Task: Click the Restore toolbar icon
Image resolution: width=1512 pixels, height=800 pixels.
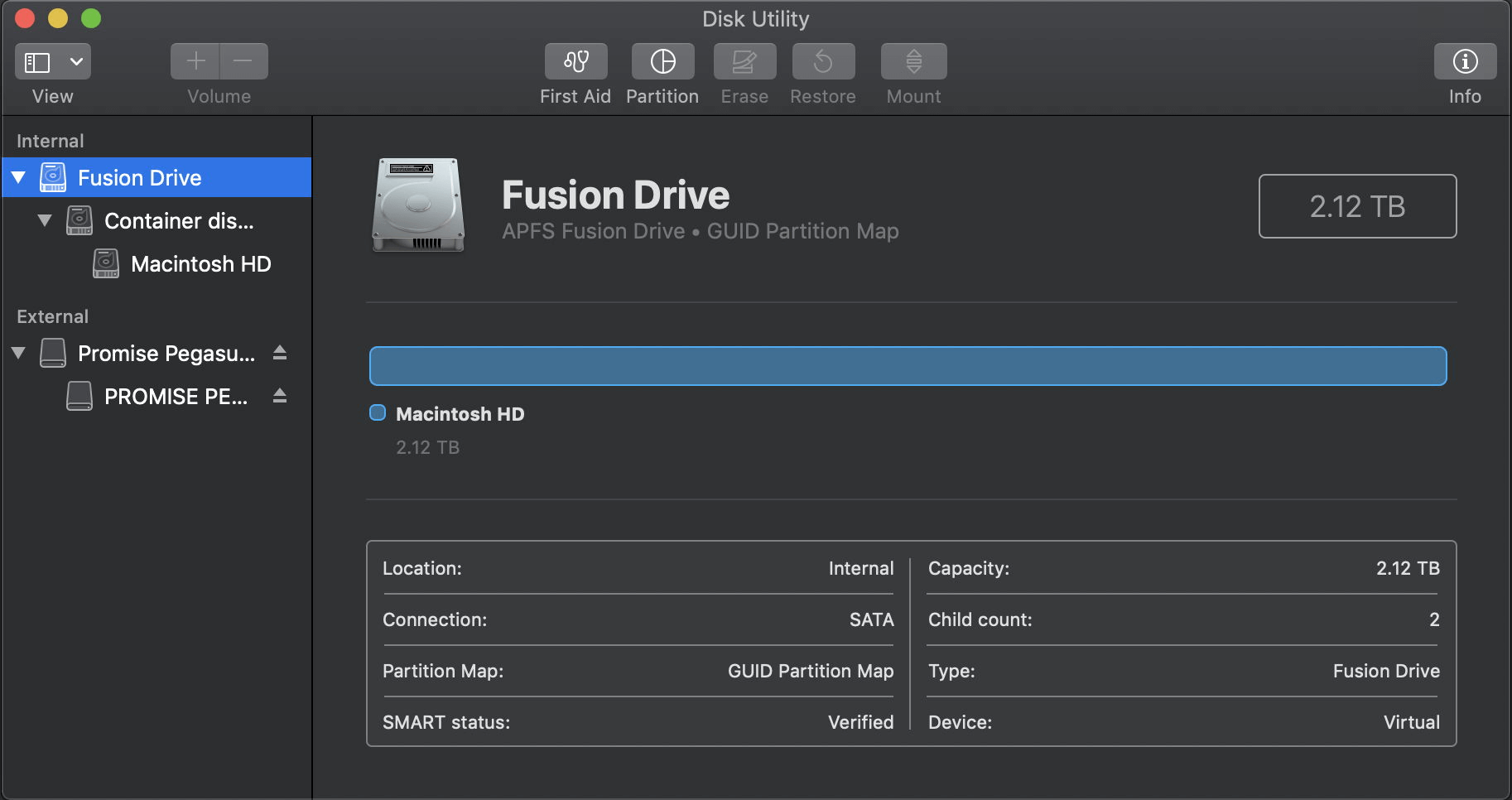Action: coord(822,61)
